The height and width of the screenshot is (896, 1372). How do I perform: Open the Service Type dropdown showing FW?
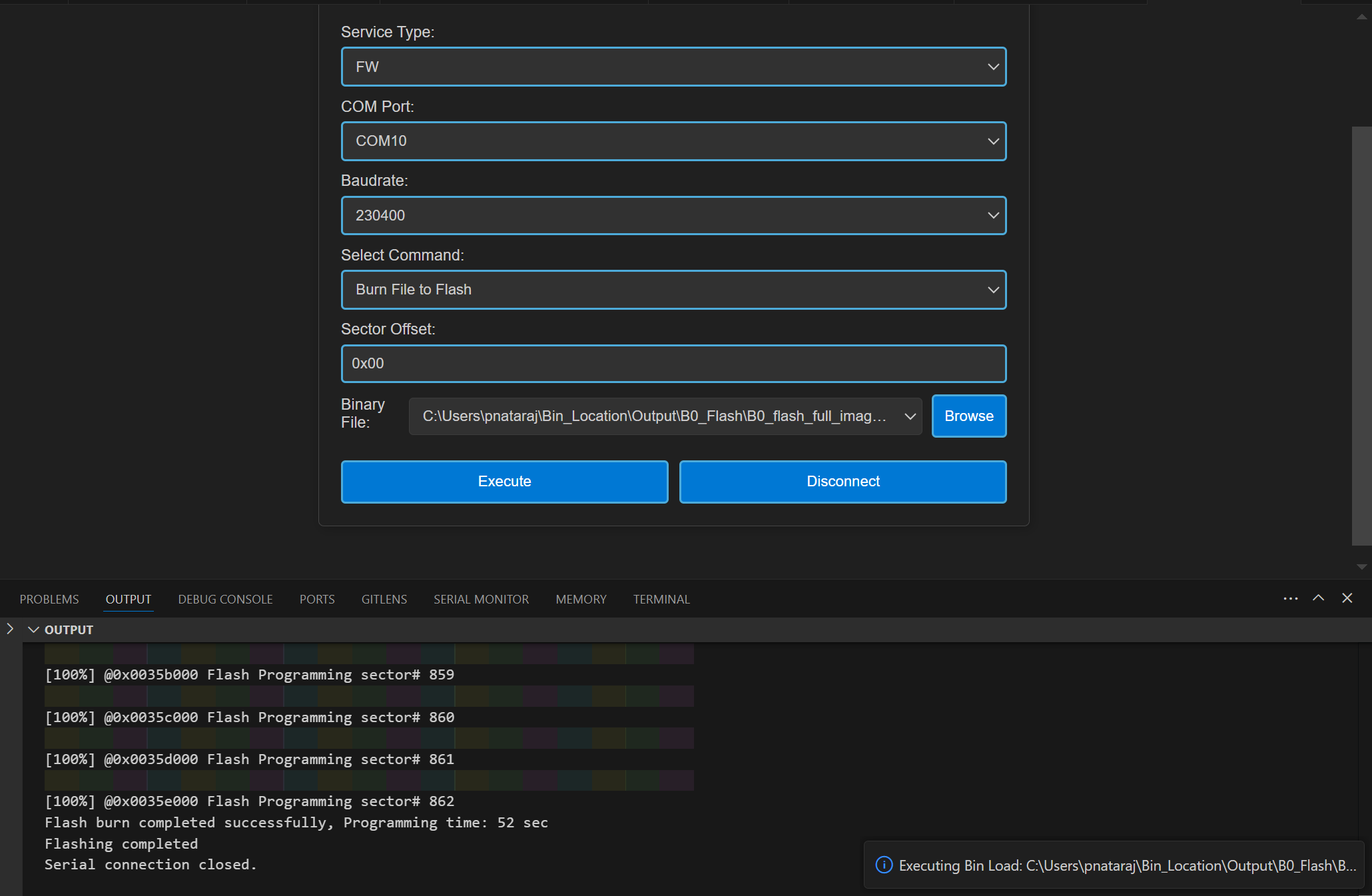[x=673, y=67]
